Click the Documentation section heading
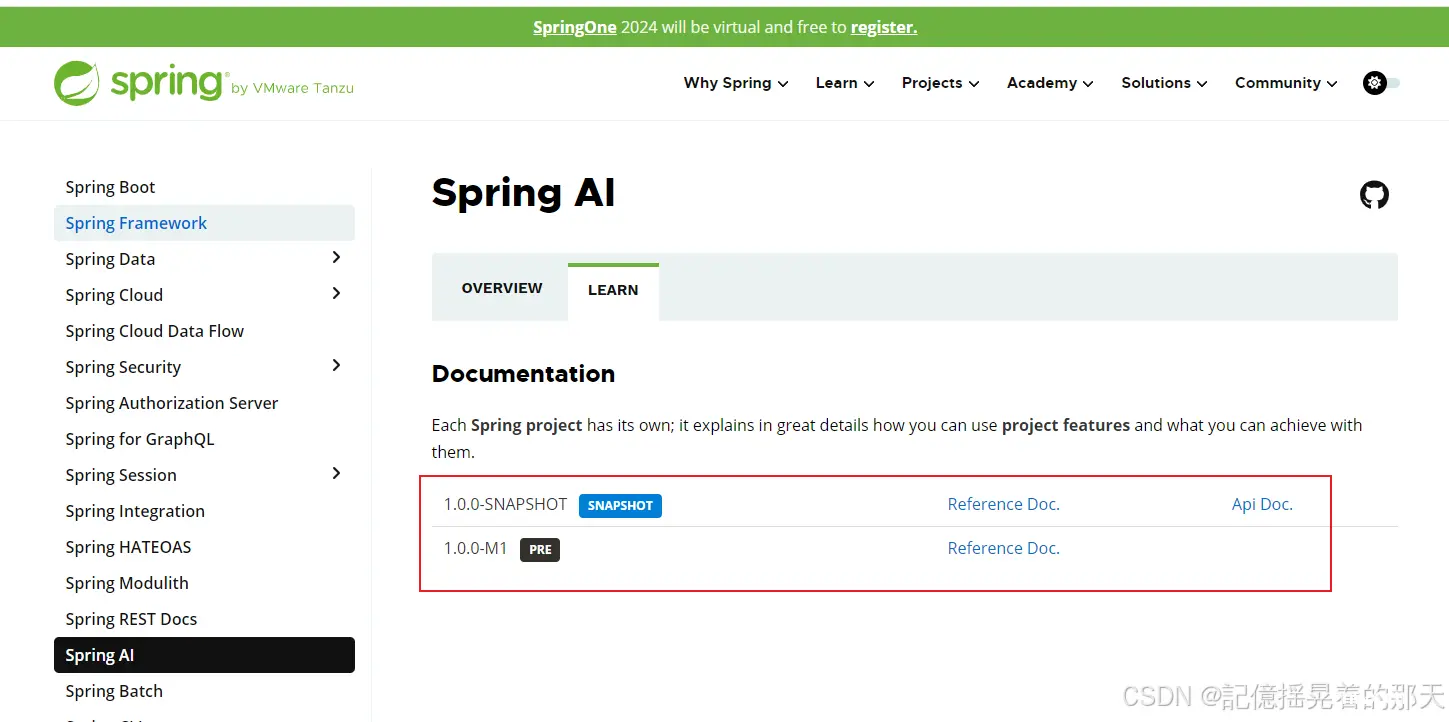Screen dimensions: 1449x722 pyautogui.click(x=523, y=373)
